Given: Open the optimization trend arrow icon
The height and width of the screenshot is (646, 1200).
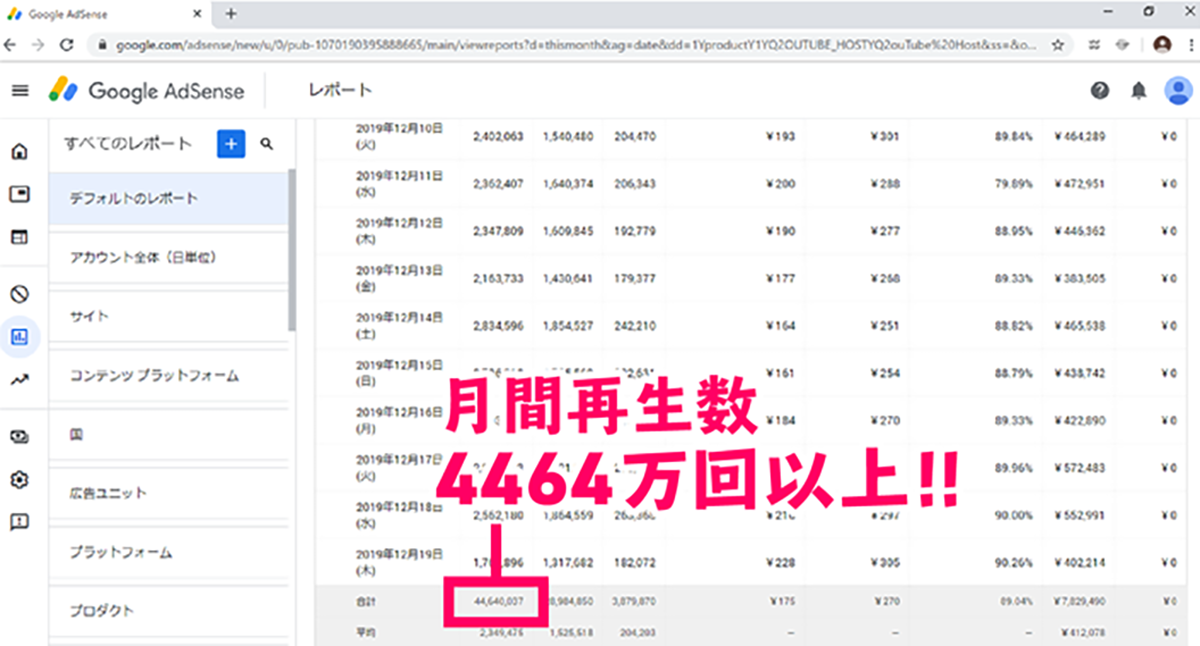Looking at the screenshot, I should 19,380.
